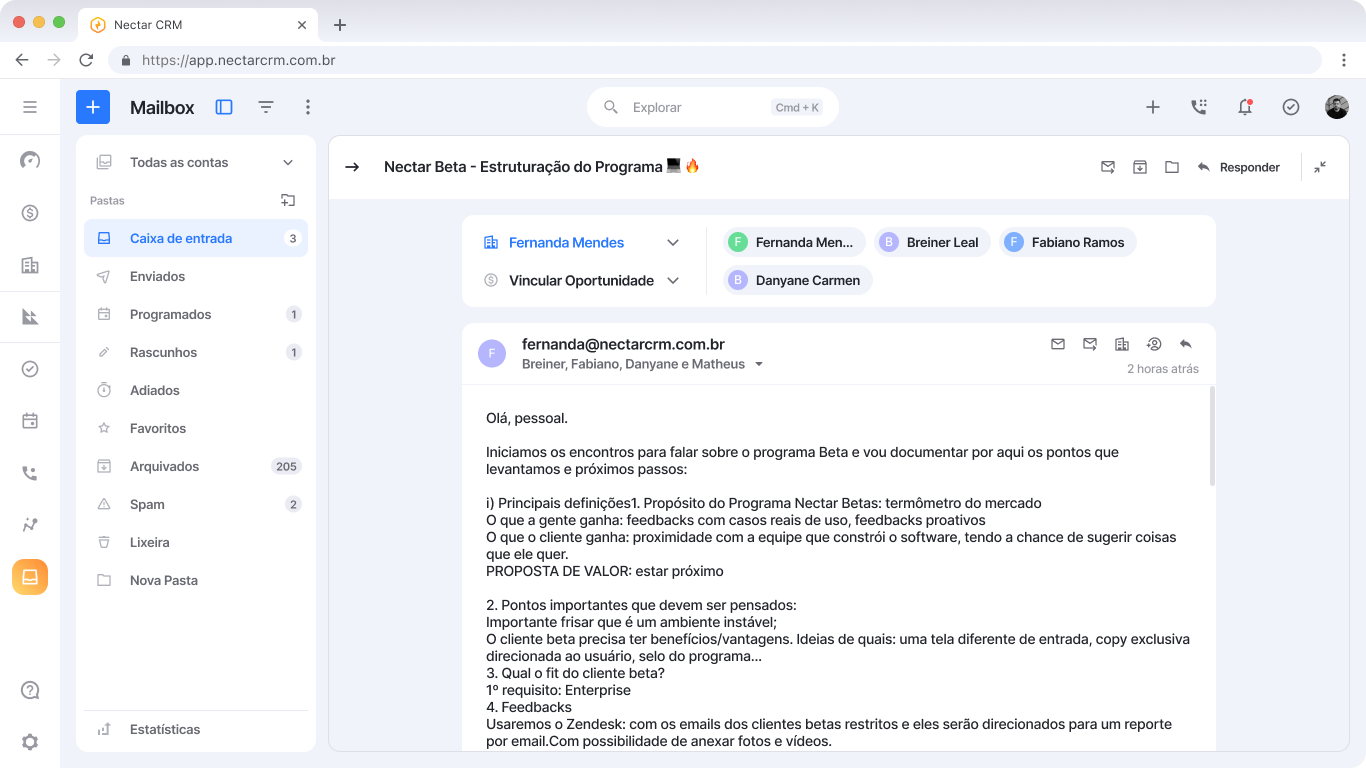The image size is (1366, 768).
Task: Expand Vincular Oportunidade dropdown
Action: click(673, 280)
